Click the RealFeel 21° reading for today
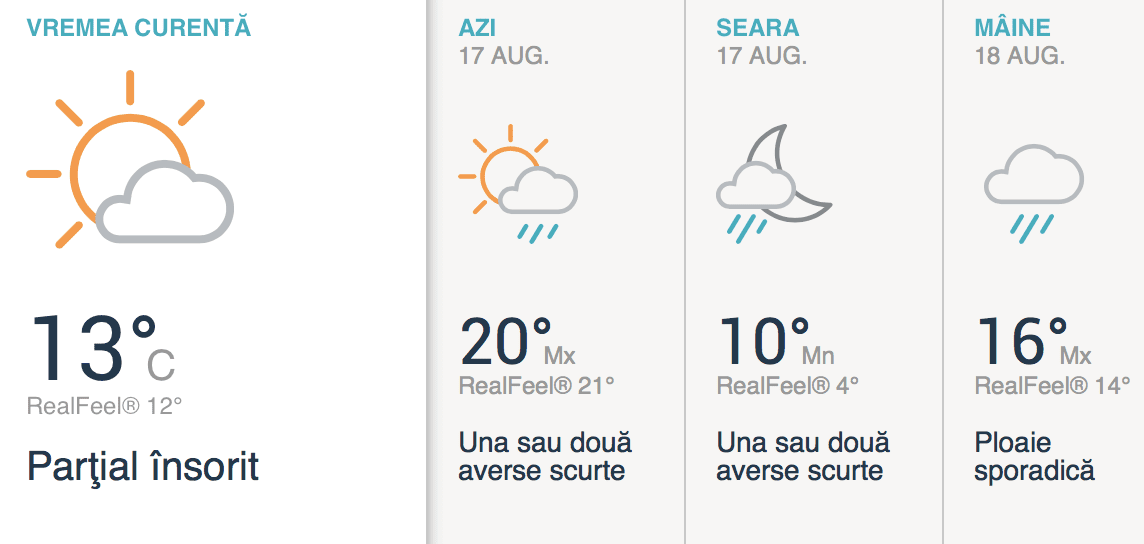The width and height of the screenshot is (1144, 544). tap(536, 385)
